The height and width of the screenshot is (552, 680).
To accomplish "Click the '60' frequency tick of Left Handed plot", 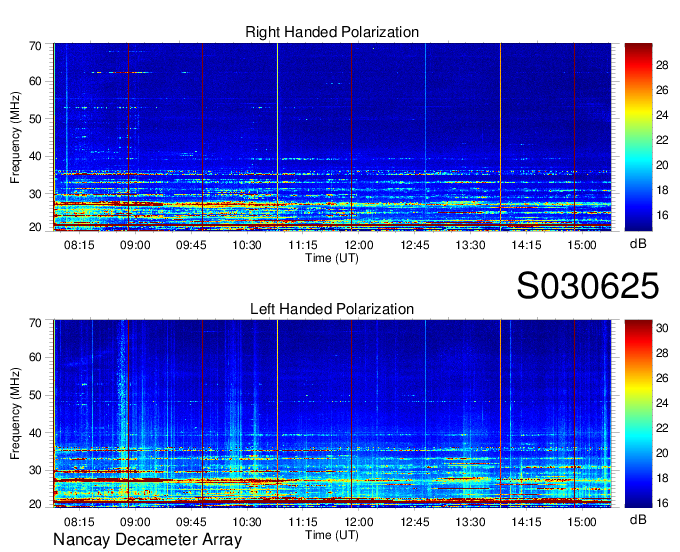I will (x=35, y=358).
